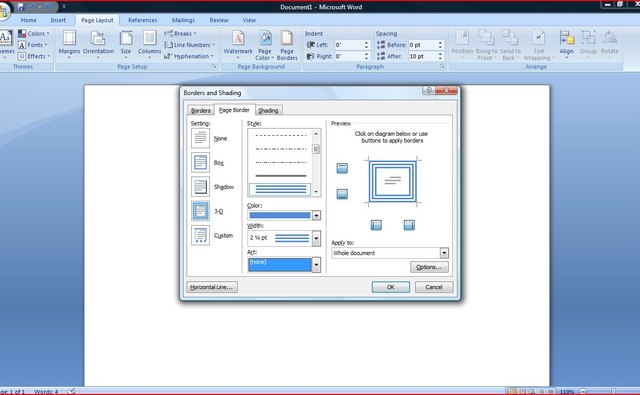Toggle left border button in Preview
Screen dimensions: 640x395
(x=376, y=225)
